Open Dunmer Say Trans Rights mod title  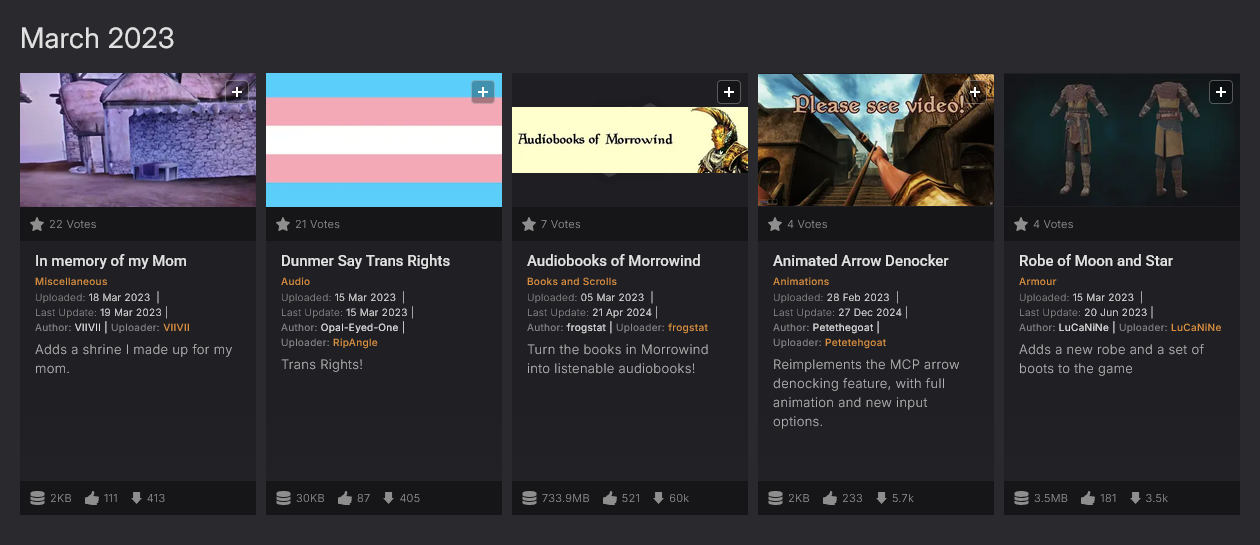coord(366,261)
